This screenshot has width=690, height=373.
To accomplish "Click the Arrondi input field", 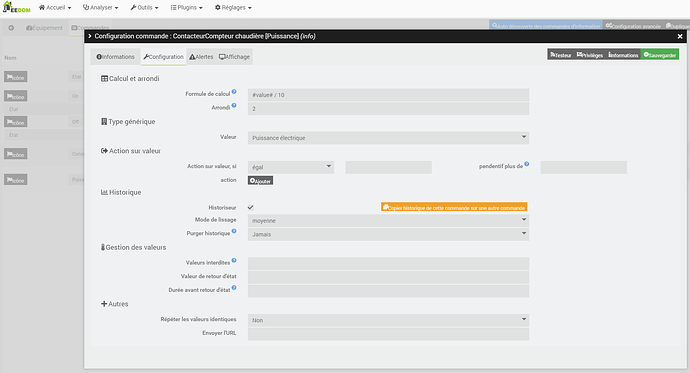I will point(388,109).
